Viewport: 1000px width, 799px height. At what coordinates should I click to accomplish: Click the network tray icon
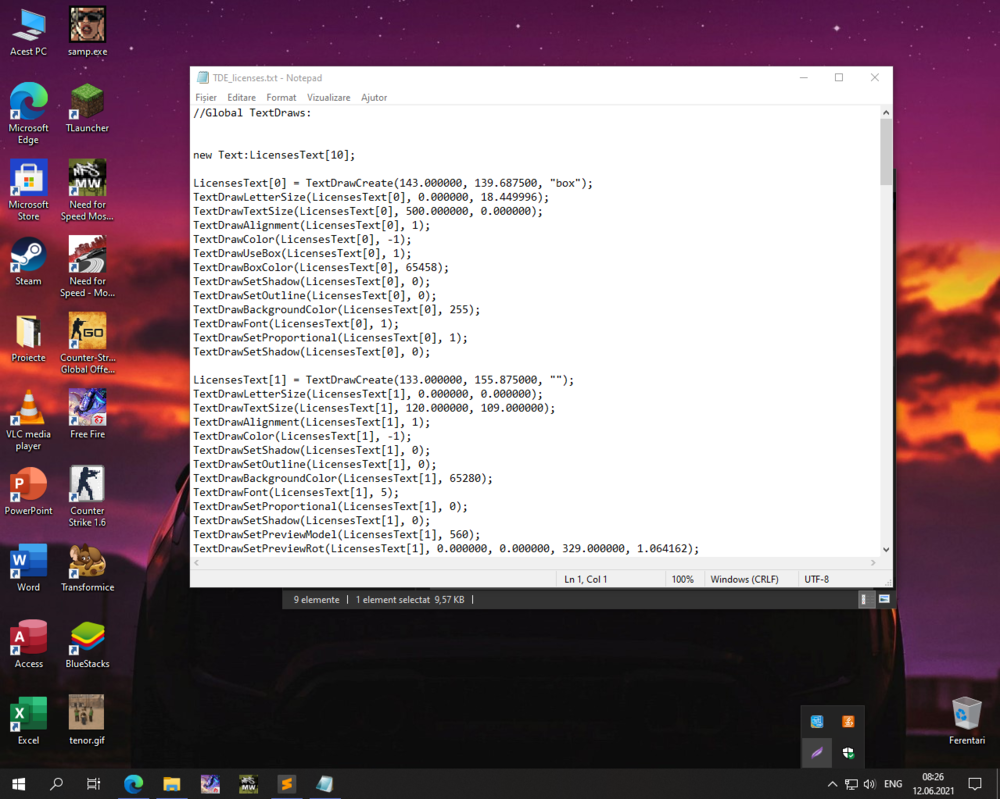(851, 784)
